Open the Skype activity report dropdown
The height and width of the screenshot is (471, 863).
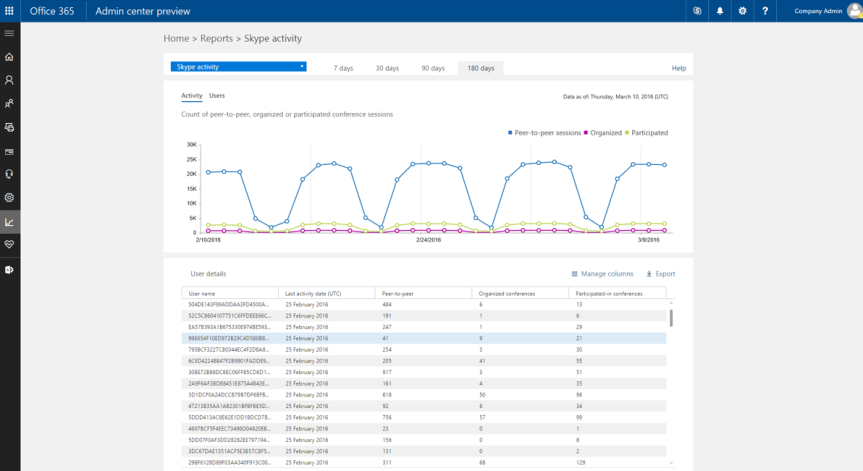[x=238, y=67]
